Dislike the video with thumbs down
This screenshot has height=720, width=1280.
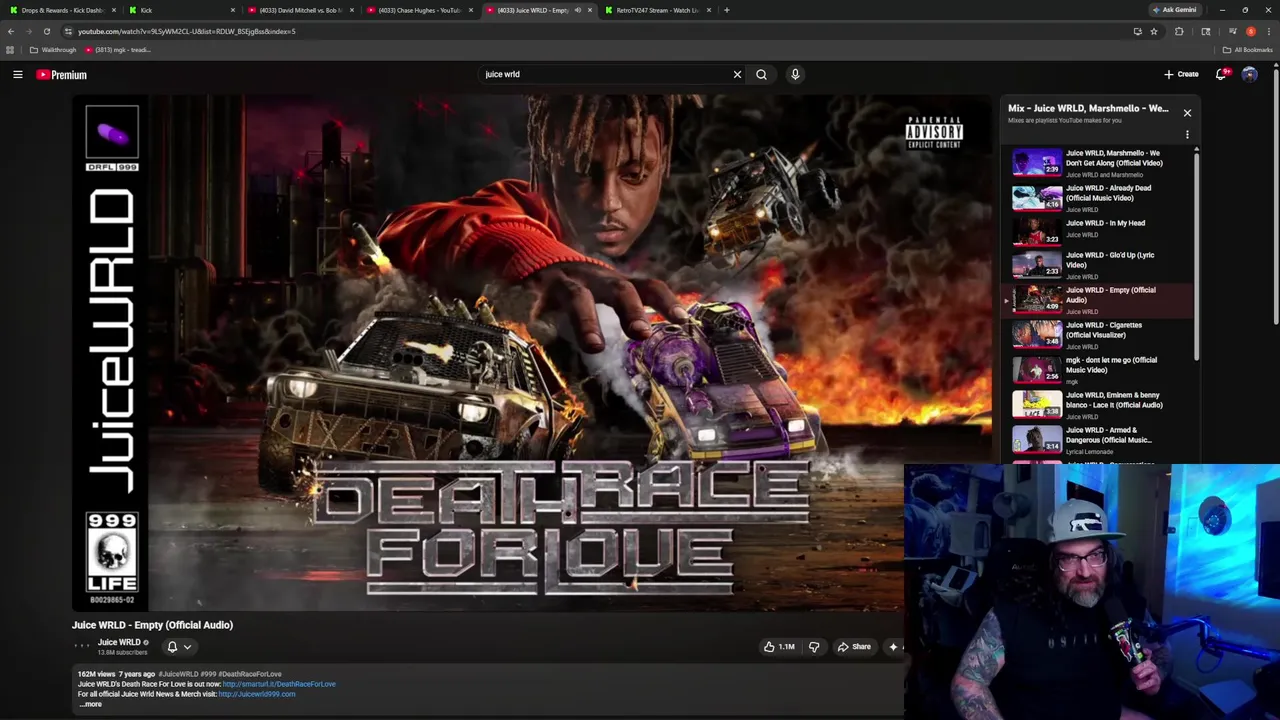coord(814,647)
